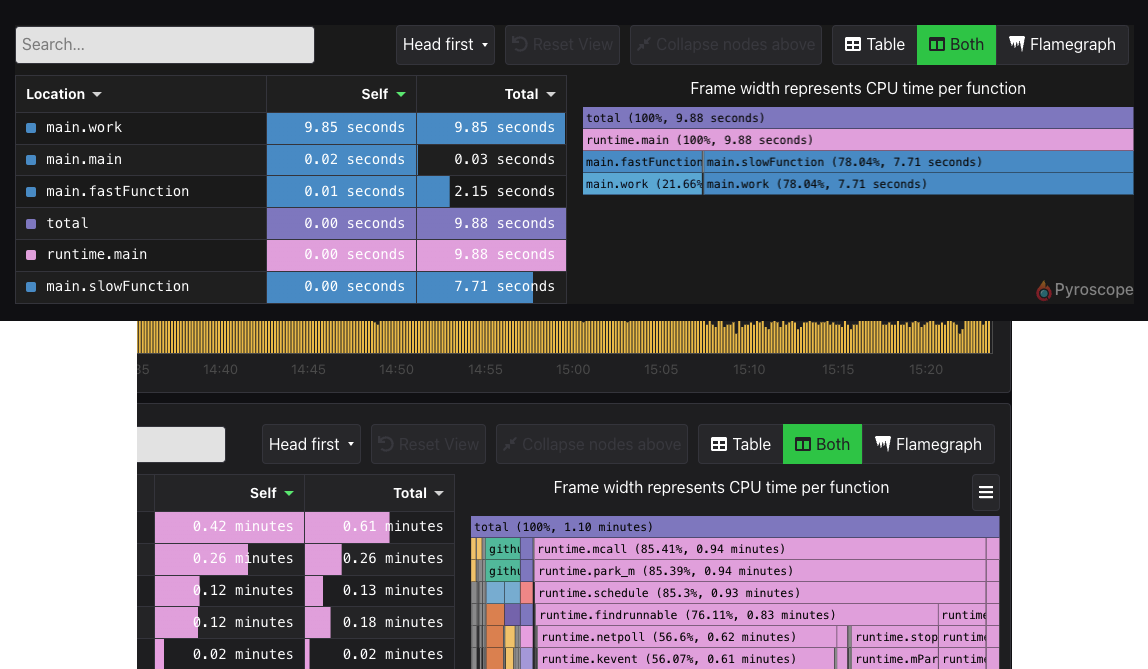Click runtime.park_m (85.39%) flame bar

[x=760, y=571]
